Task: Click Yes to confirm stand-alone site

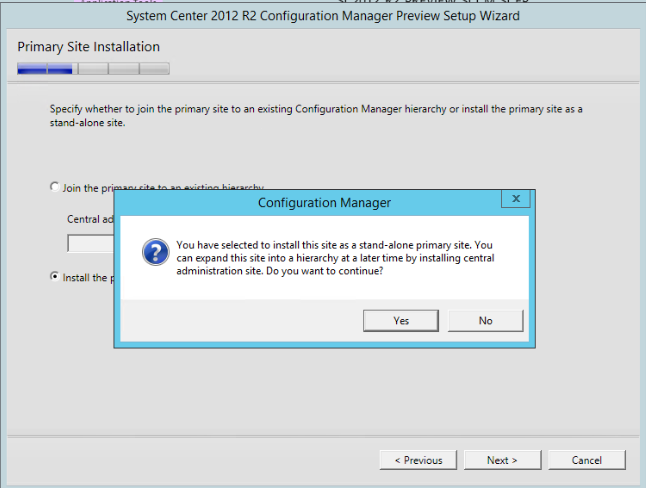Action: [x=401, y=321]
